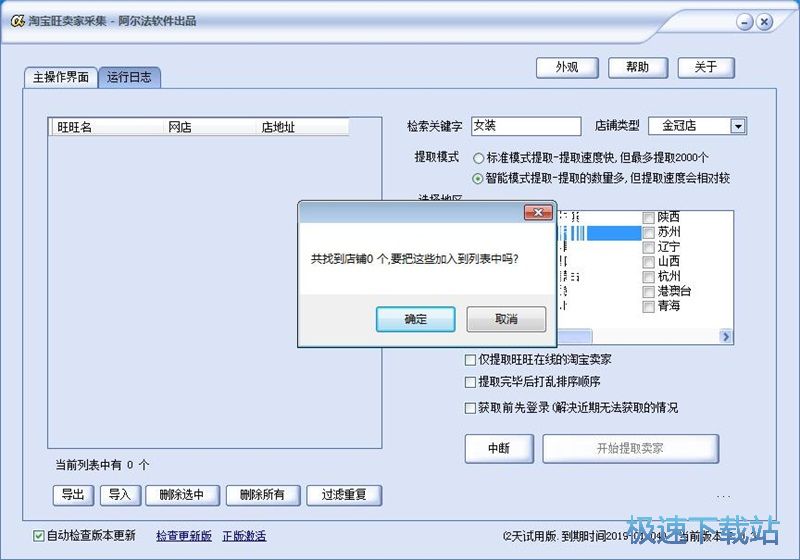The image size is (800, 560).
Task: Minimize the main window
Action: tap(745, 22)
